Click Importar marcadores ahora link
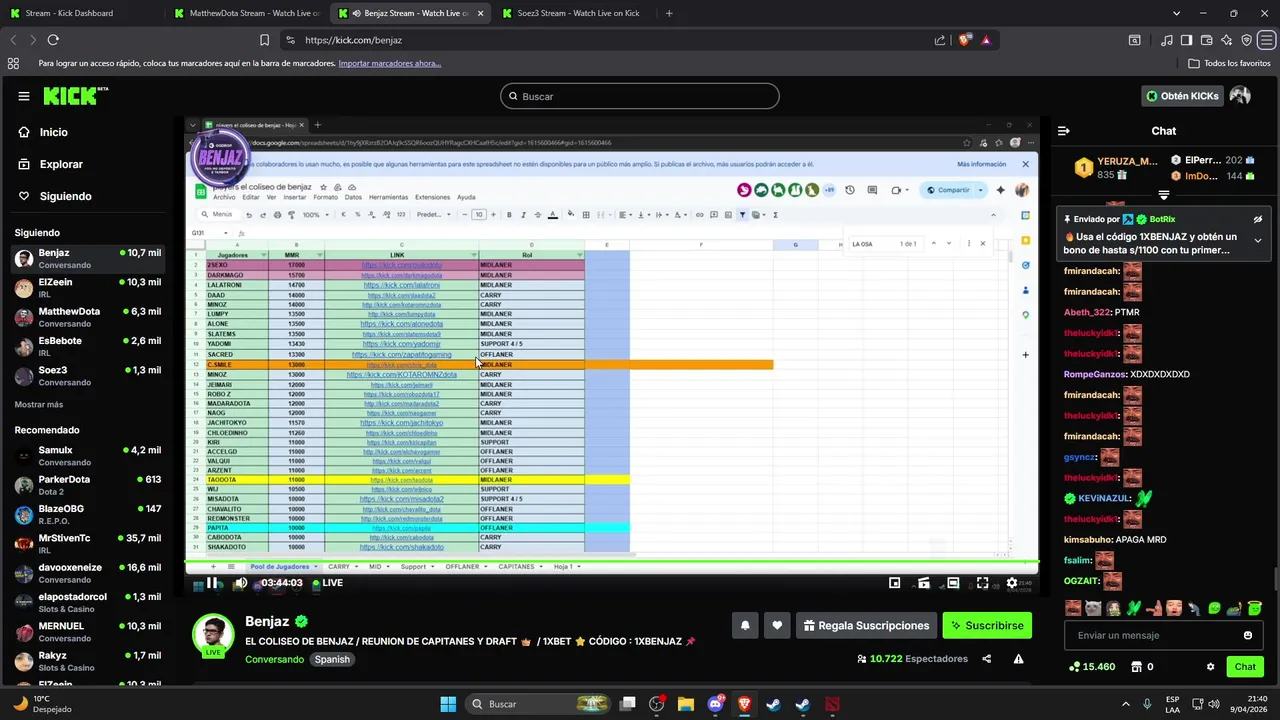The image size is (1280, 720). [390, 63]
